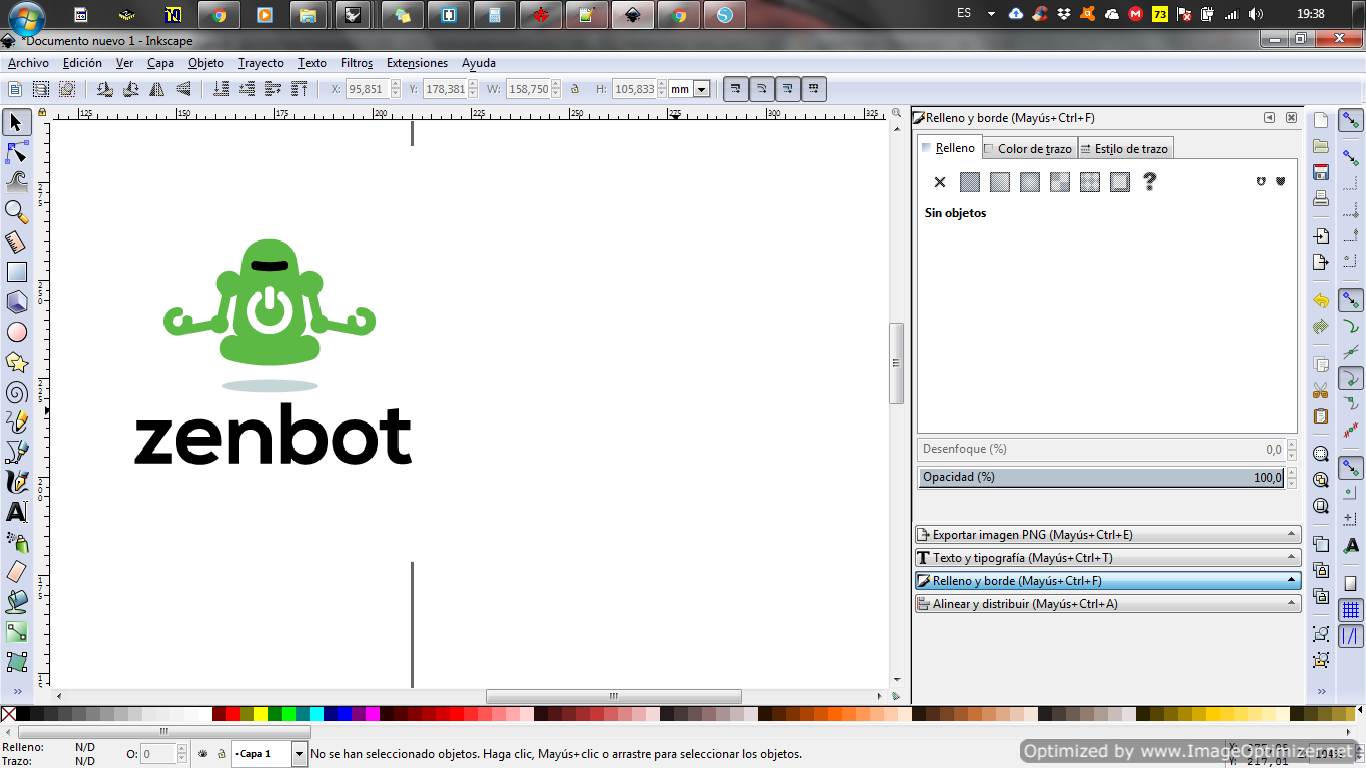Screen dimensions: 1366x768
Task: Choose Radial gradient fill button
Action: tap(1029, 182)
